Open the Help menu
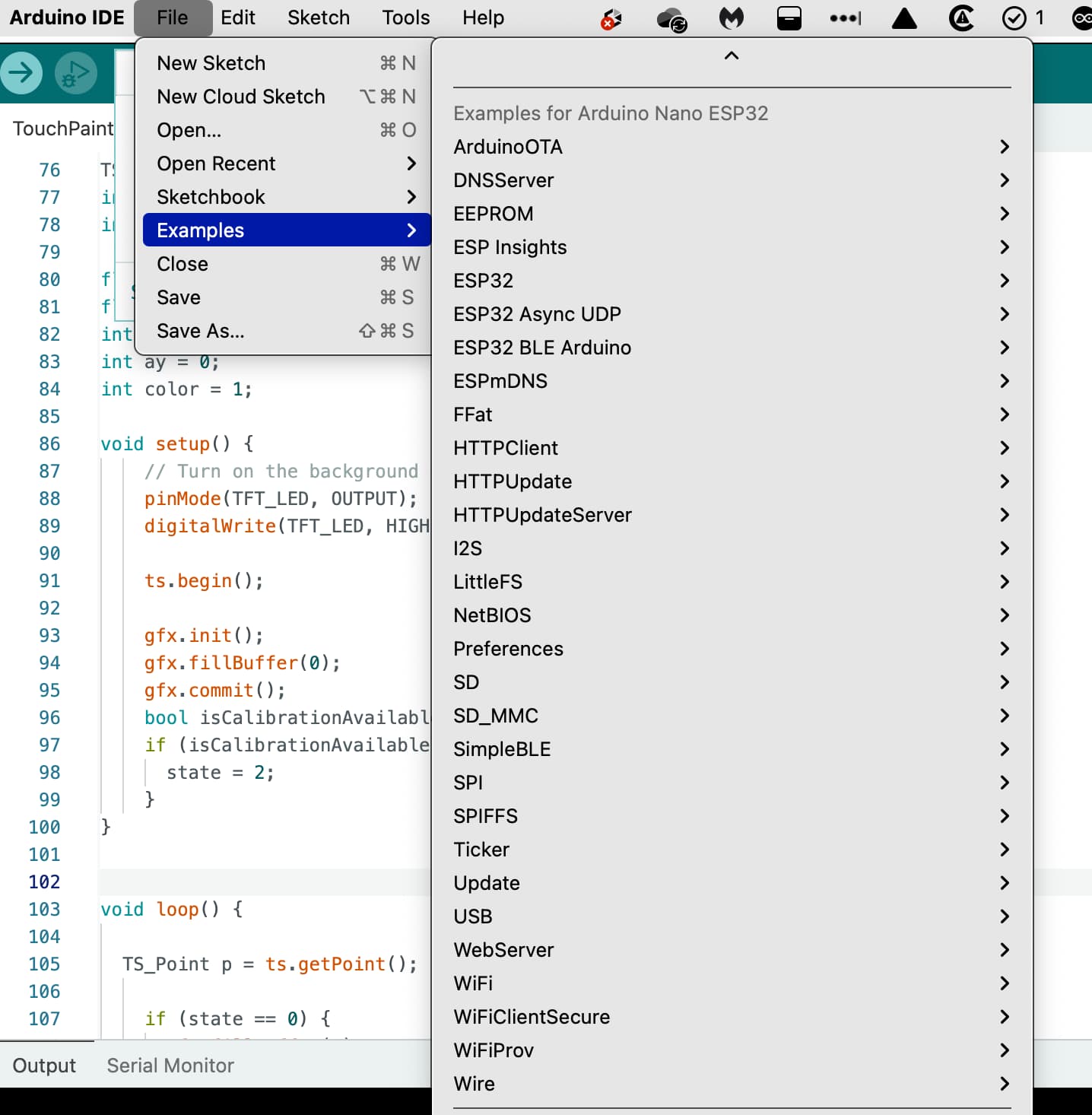Viewport: 1092px width, 1115px height. 483,17
